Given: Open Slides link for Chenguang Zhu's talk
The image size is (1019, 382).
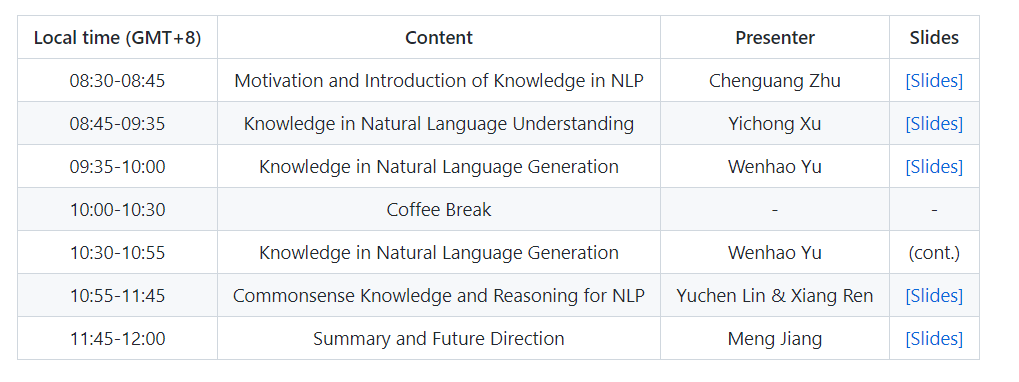Looking at the screenshot, I should pyautogui.click(x=934, y=81).
